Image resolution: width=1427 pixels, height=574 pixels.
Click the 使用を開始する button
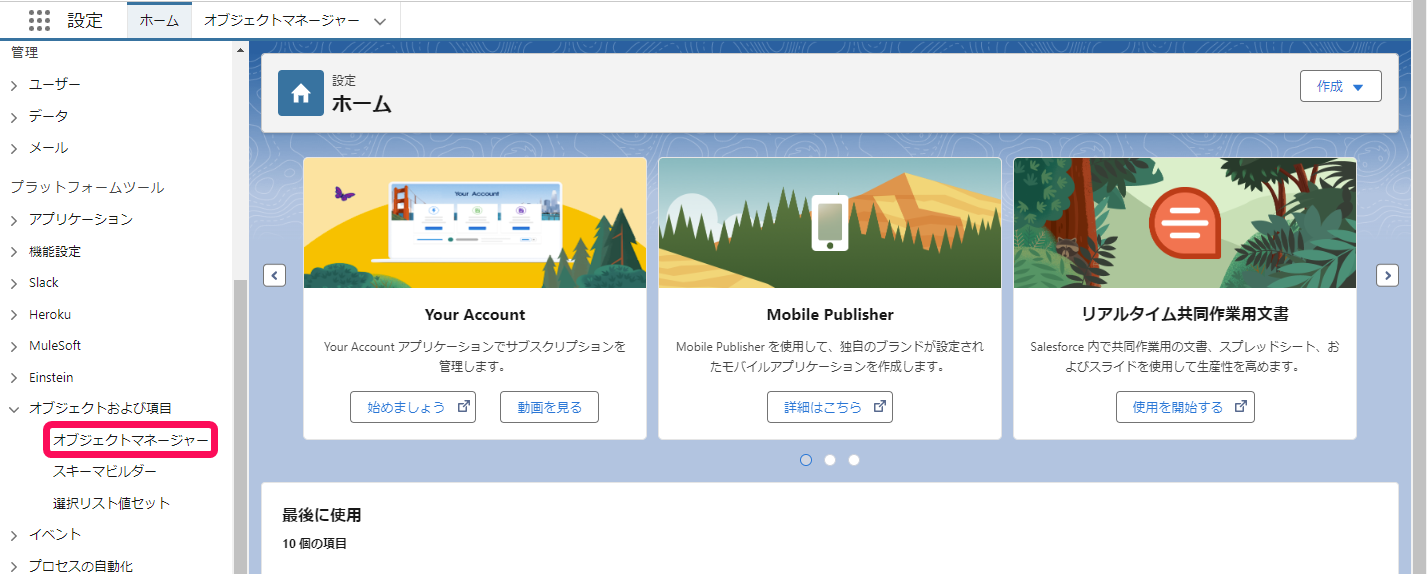point(1185,407)
